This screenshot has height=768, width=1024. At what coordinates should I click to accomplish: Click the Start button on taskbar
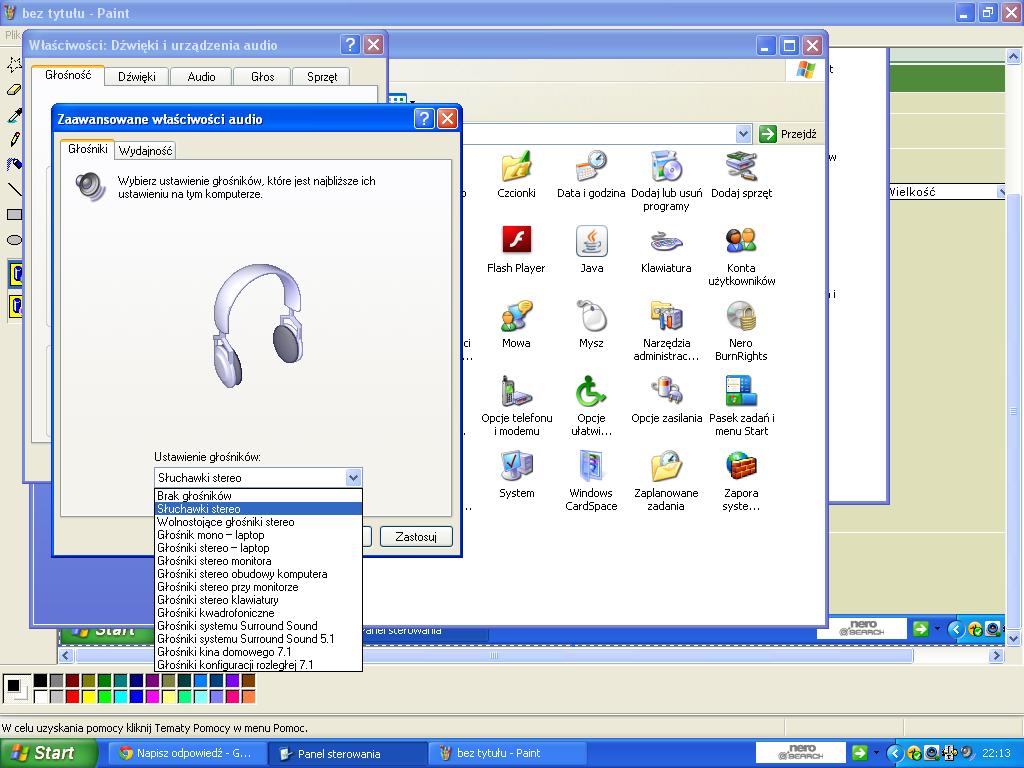[41, 753]
